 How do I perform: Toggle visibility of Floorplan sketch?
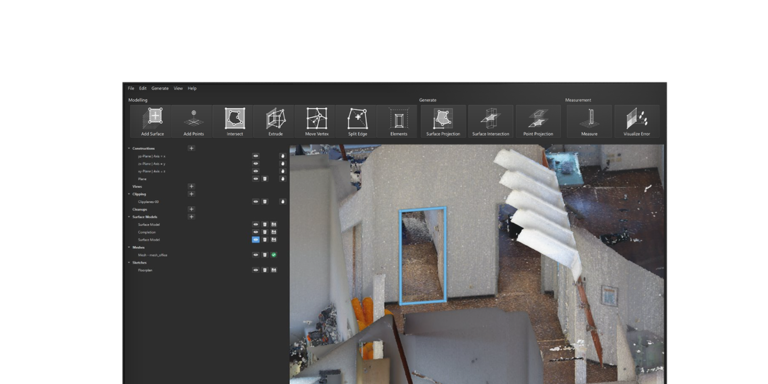[256, 270]
